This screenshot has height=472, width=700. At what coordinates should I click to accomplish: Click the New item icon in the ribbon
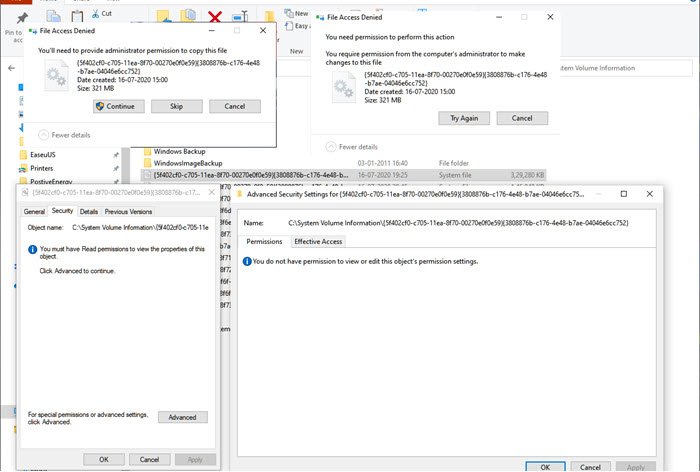click(x=288, y=13)
